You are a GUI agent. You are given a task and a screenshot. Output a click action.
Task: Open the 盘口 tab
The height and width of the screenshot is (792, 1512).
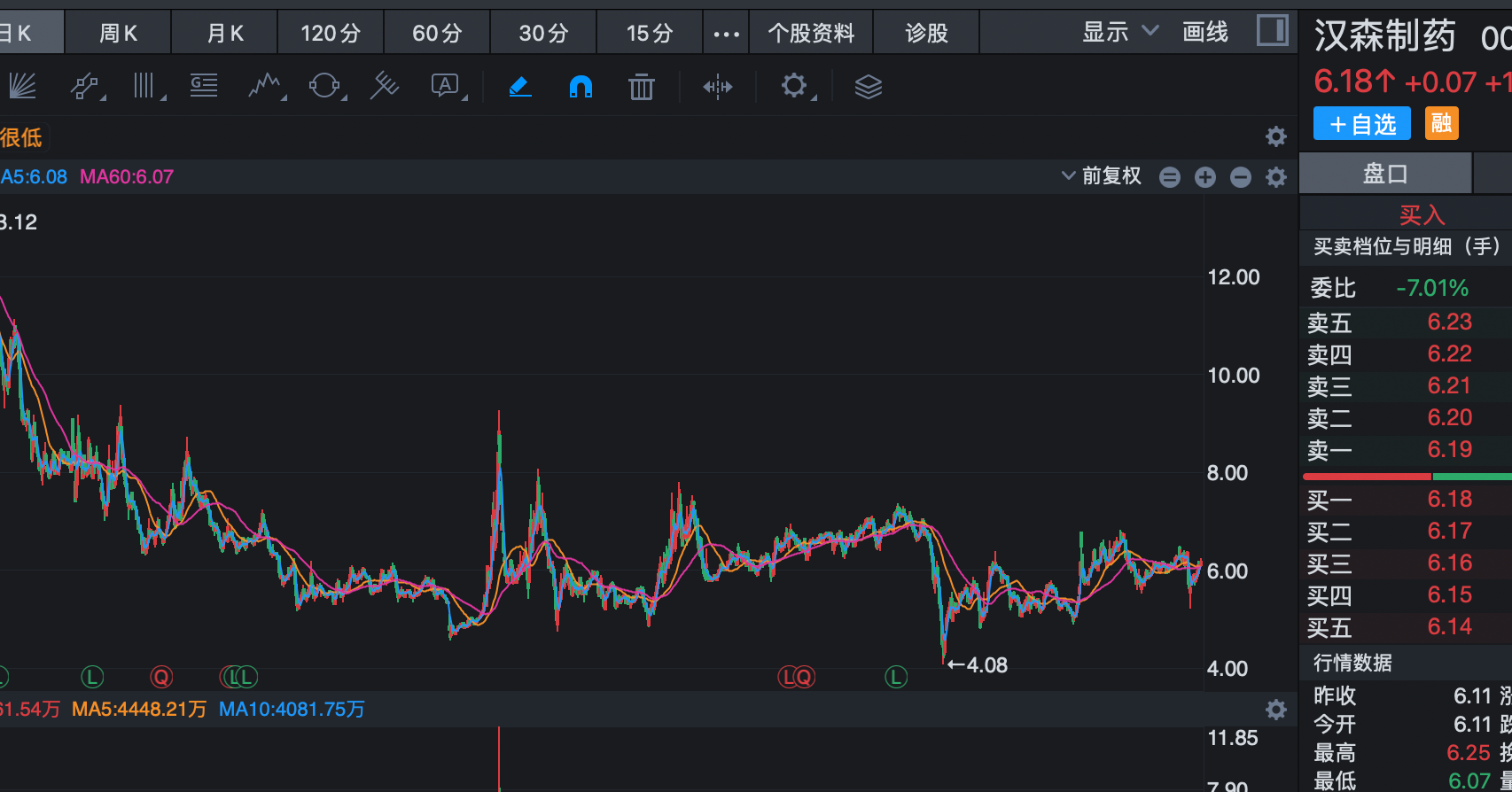(x=1385, y=174)
